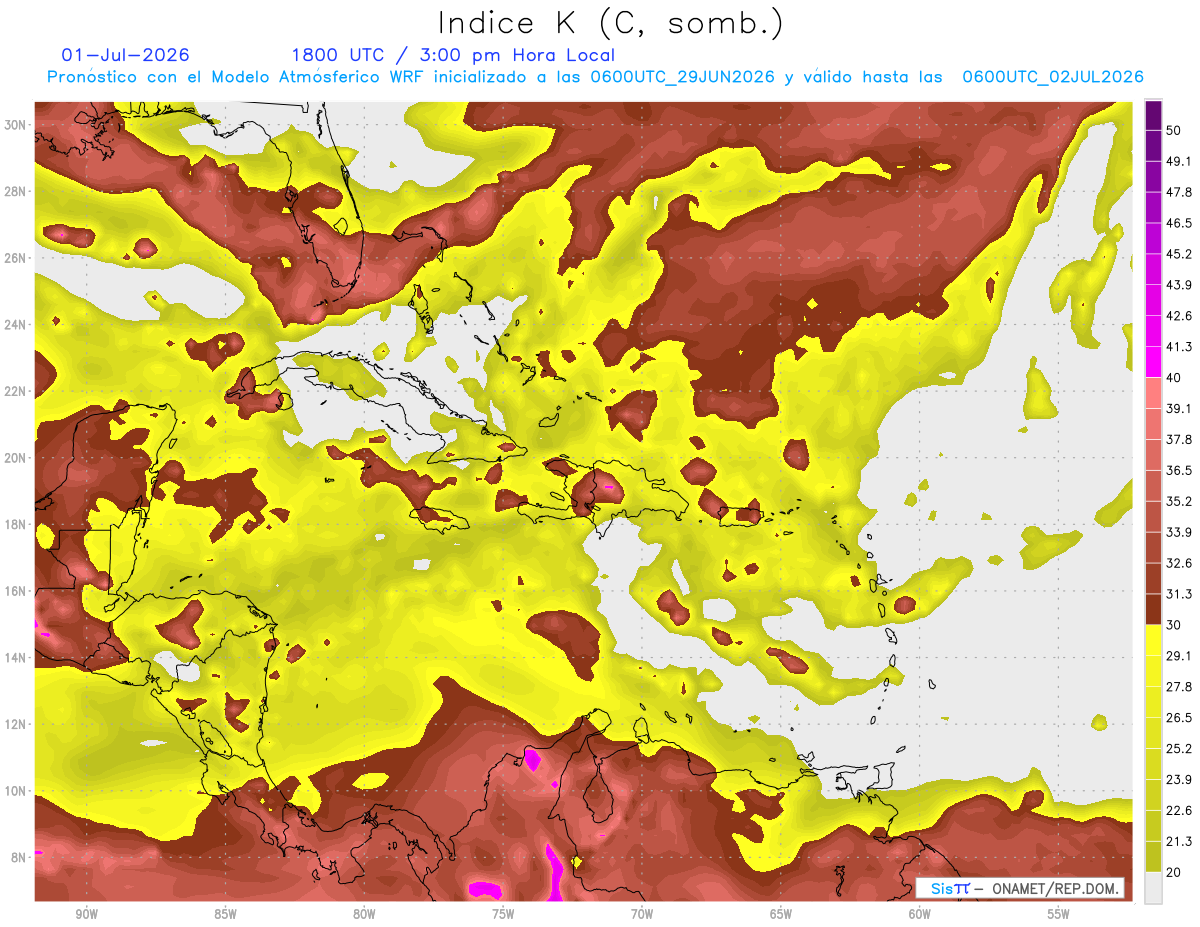Click the 10N latitude axis label
This screenshot has height=927, width=1200.
(x=16, y=791)
